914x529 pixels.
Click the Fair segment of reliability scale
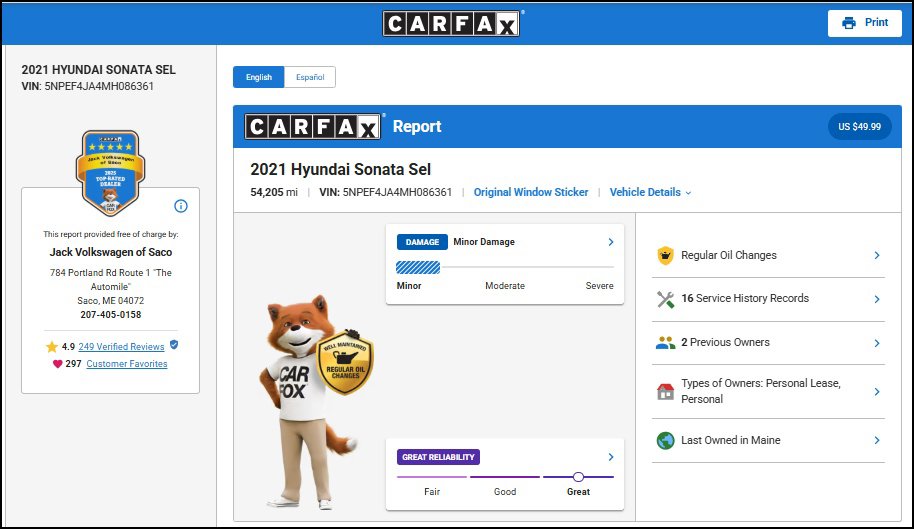click(432, 477)
